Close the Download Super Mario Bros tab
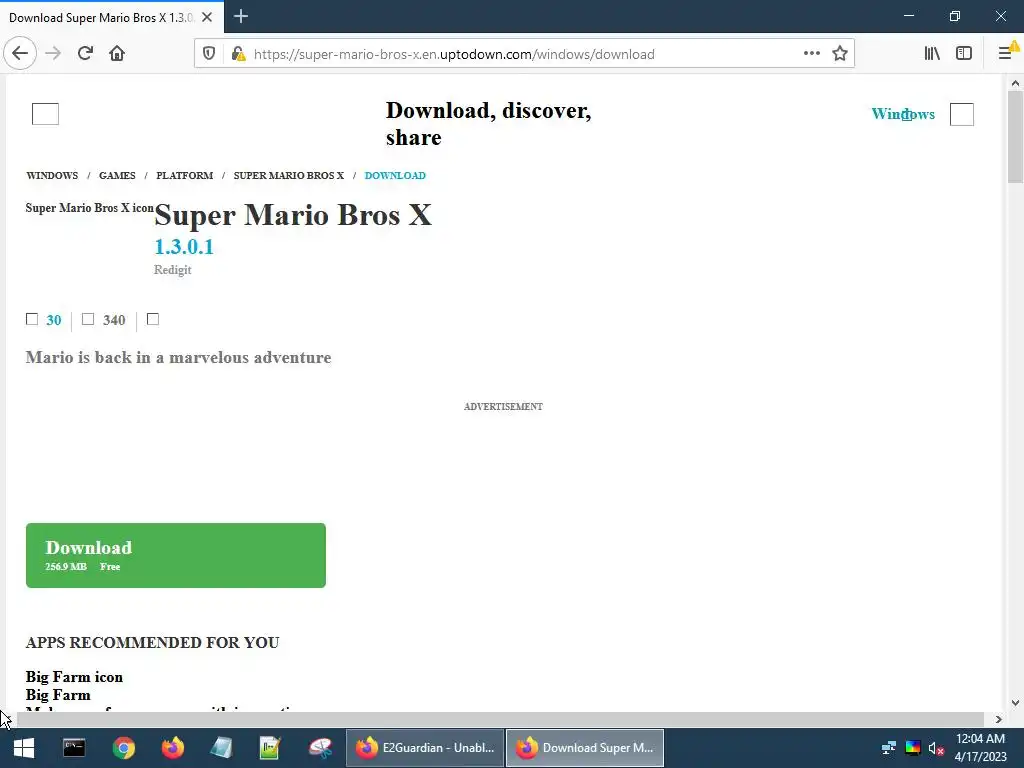 (x=207, y=17)
